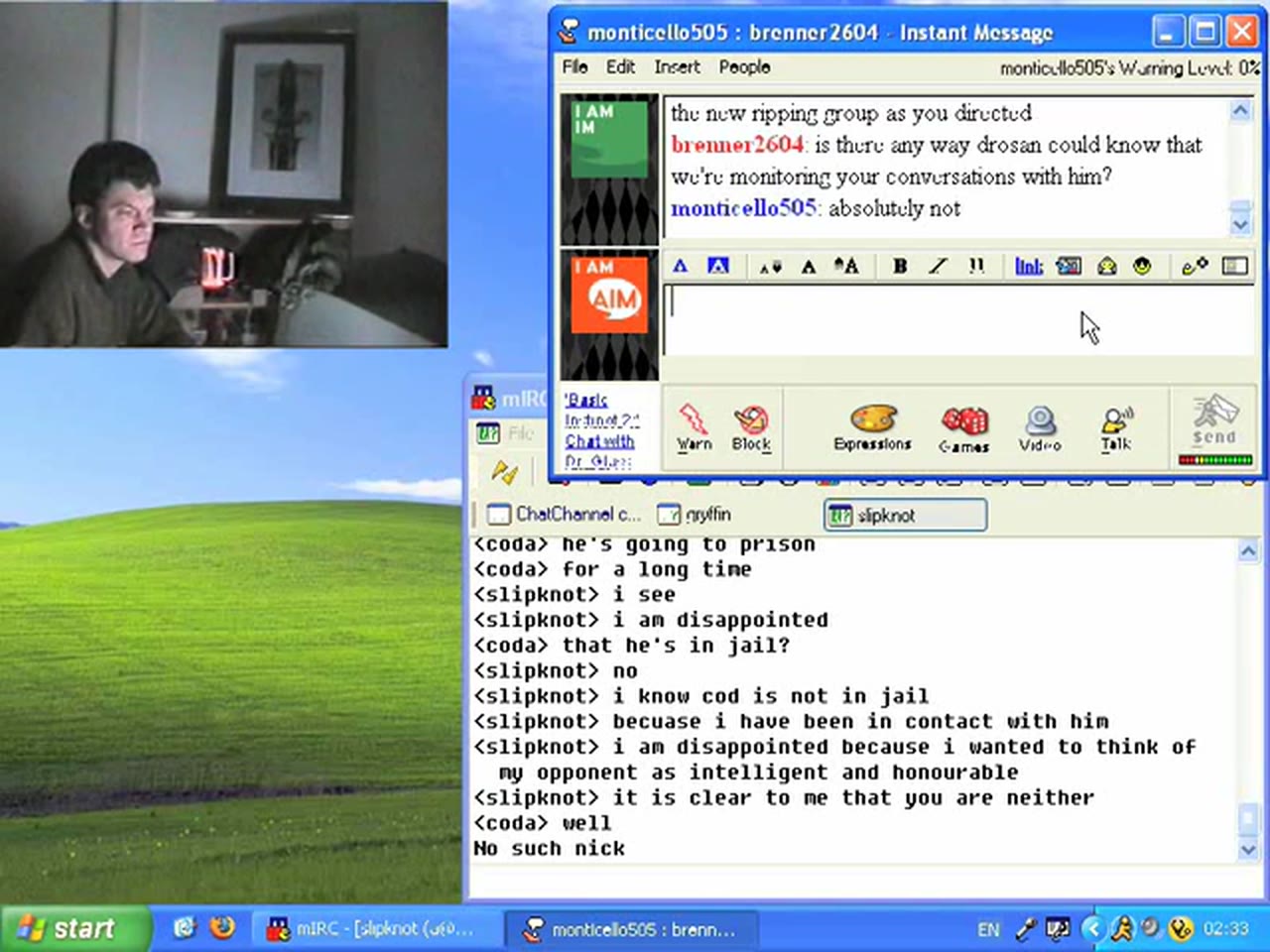This screenshot has width=1270, height=952.
Task: Select the text color icon in AIM
Action: tap(680, 266)
